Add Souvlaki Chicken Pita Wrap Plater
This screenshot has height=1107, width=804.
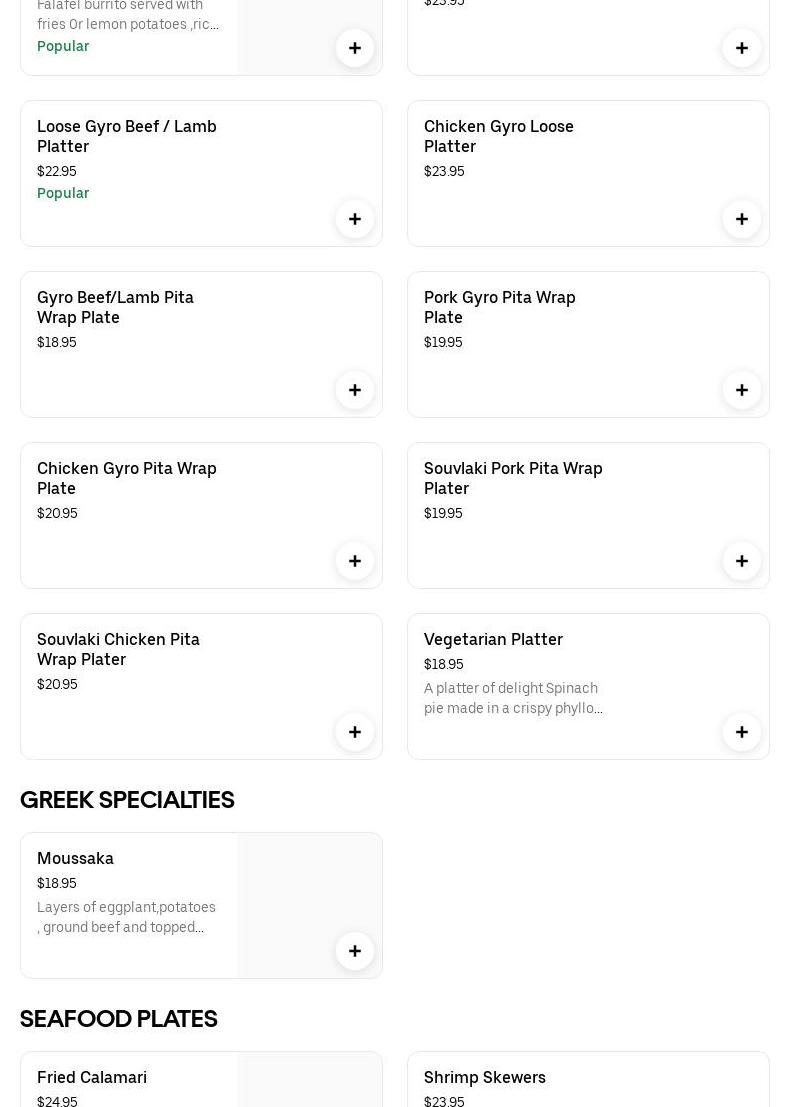[x=355, y=732]
